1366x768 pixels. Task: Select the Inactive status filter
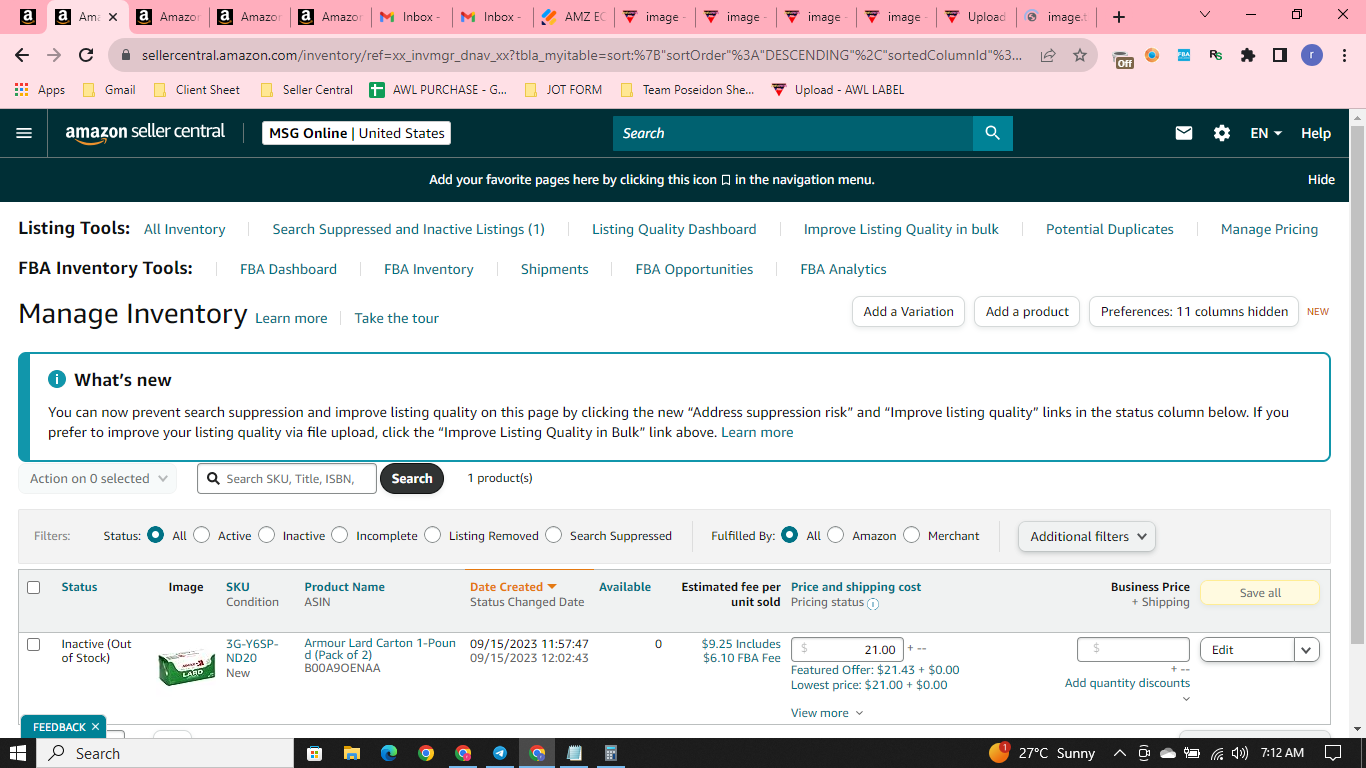click(266, 535)
